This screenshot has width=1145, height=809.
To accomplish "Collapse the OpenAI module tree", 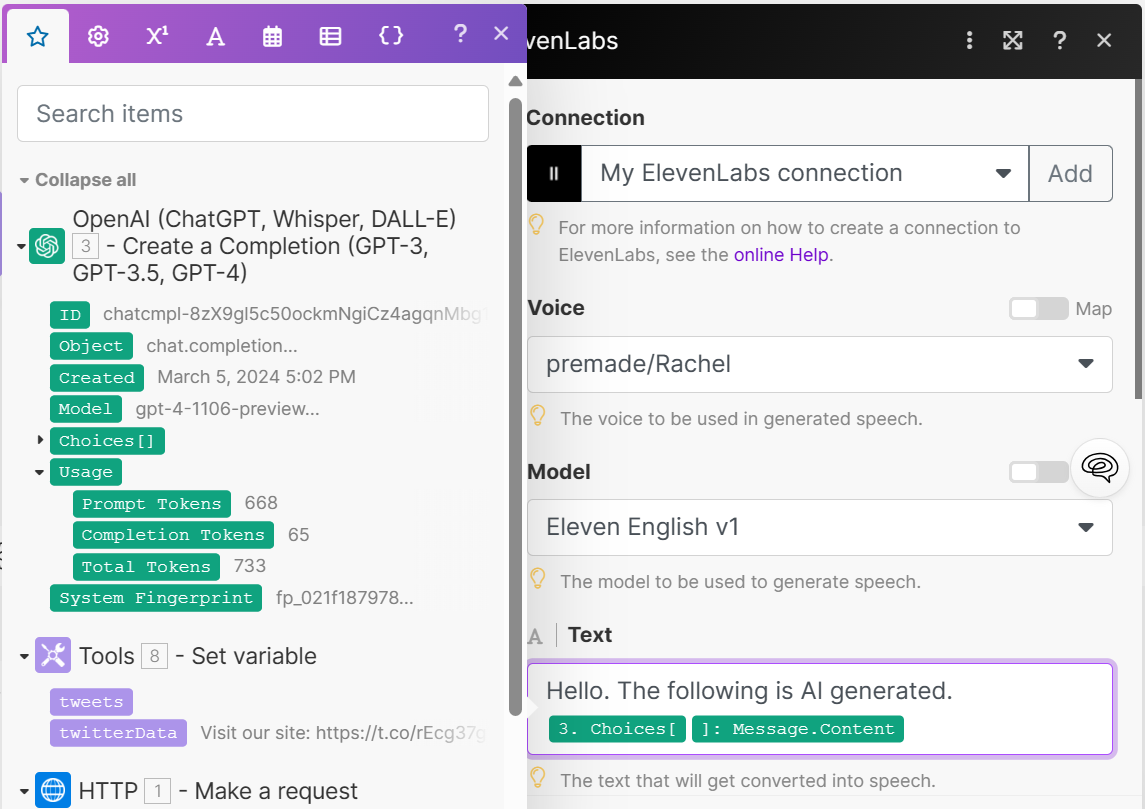I will click(x=21, y=246).
